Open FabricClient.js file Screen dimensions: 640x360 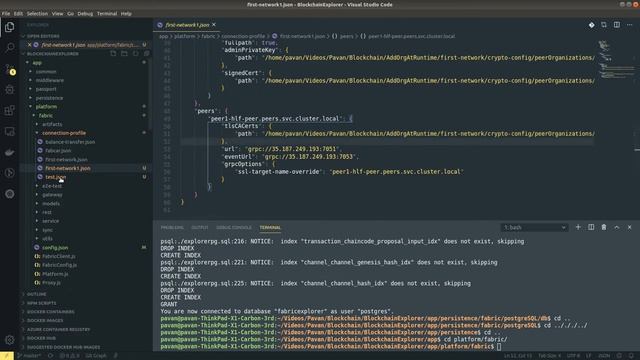pos(59,256)
